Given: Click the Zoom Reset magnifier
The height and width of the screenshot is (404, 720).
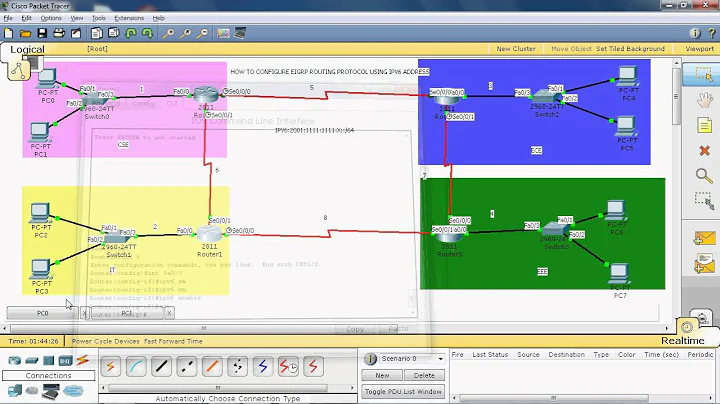Looking at the screenshot, I should click(x=186, y=33).
